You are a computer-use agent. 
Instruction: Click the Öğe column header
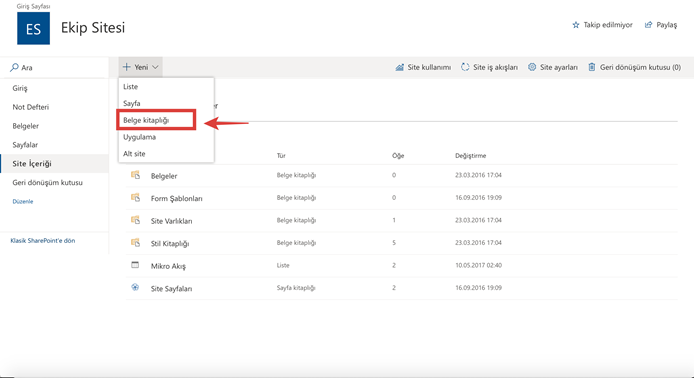pyautogui.click(x=398, y=156)
